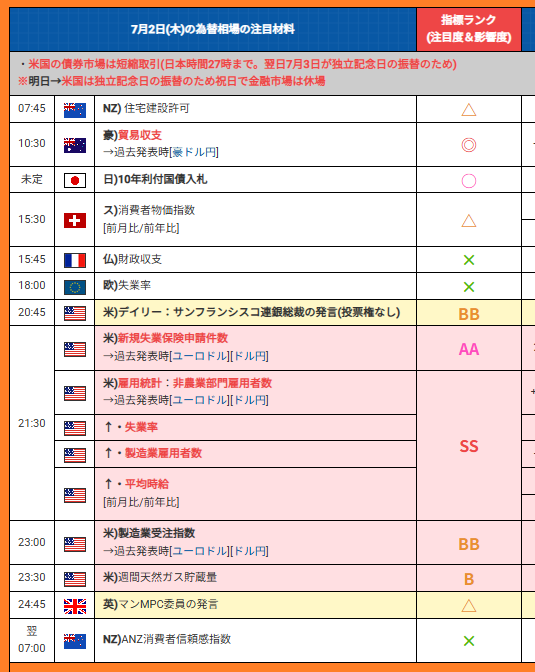Select the 23:00 time cell

(32, 542)
